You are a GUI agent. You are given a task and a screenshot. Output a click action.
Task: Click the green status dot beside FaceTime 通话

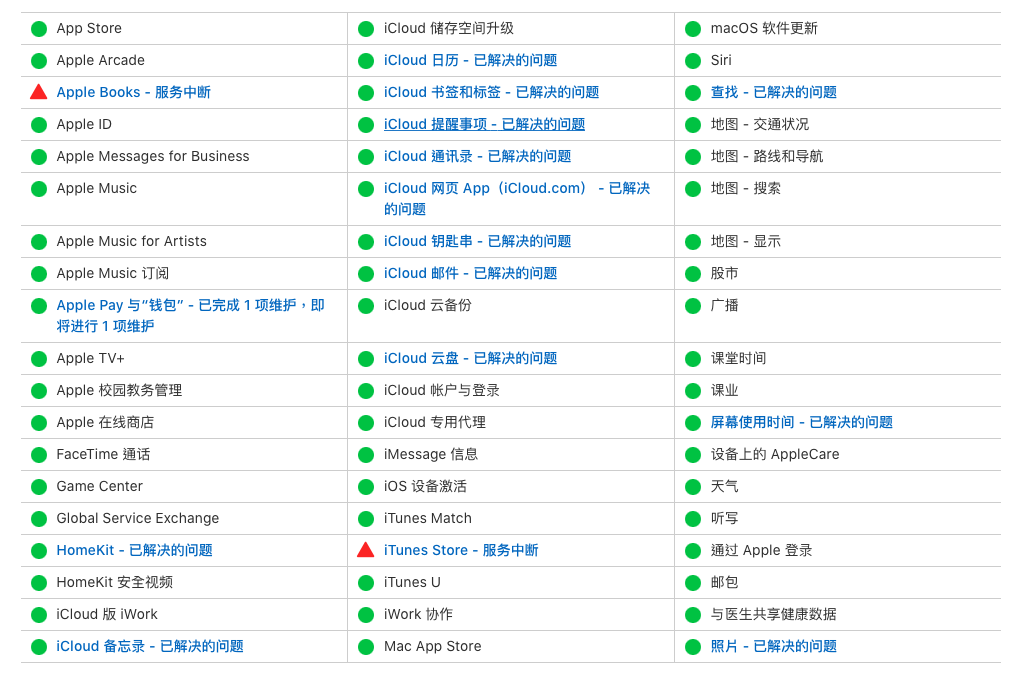click(x=39, y=455)
